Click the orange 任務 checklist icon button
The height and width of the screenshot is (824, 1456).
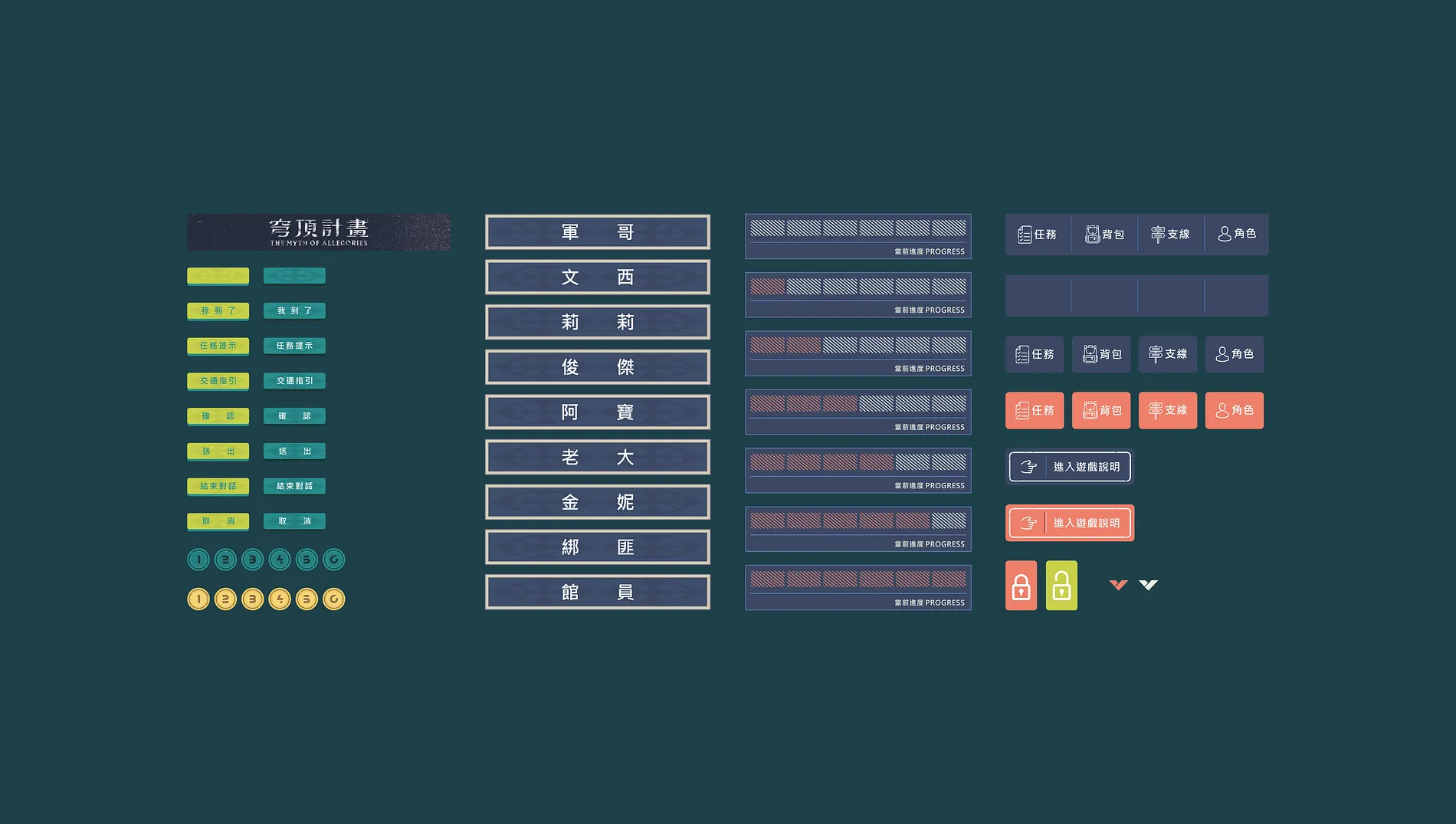1035,410
